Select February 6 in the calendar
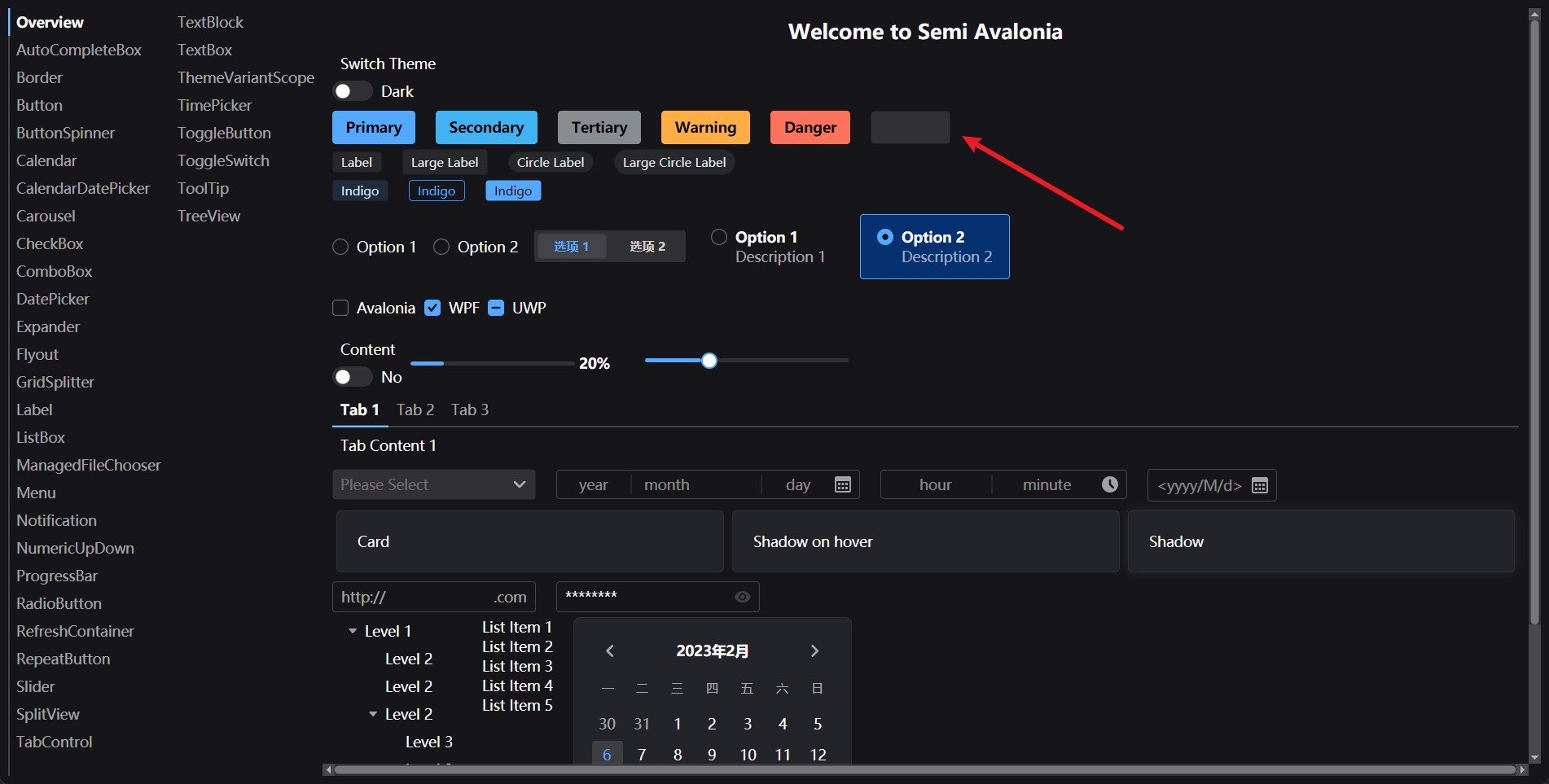The height and width of the screenshot is (784, 1549). click(606, 755)
